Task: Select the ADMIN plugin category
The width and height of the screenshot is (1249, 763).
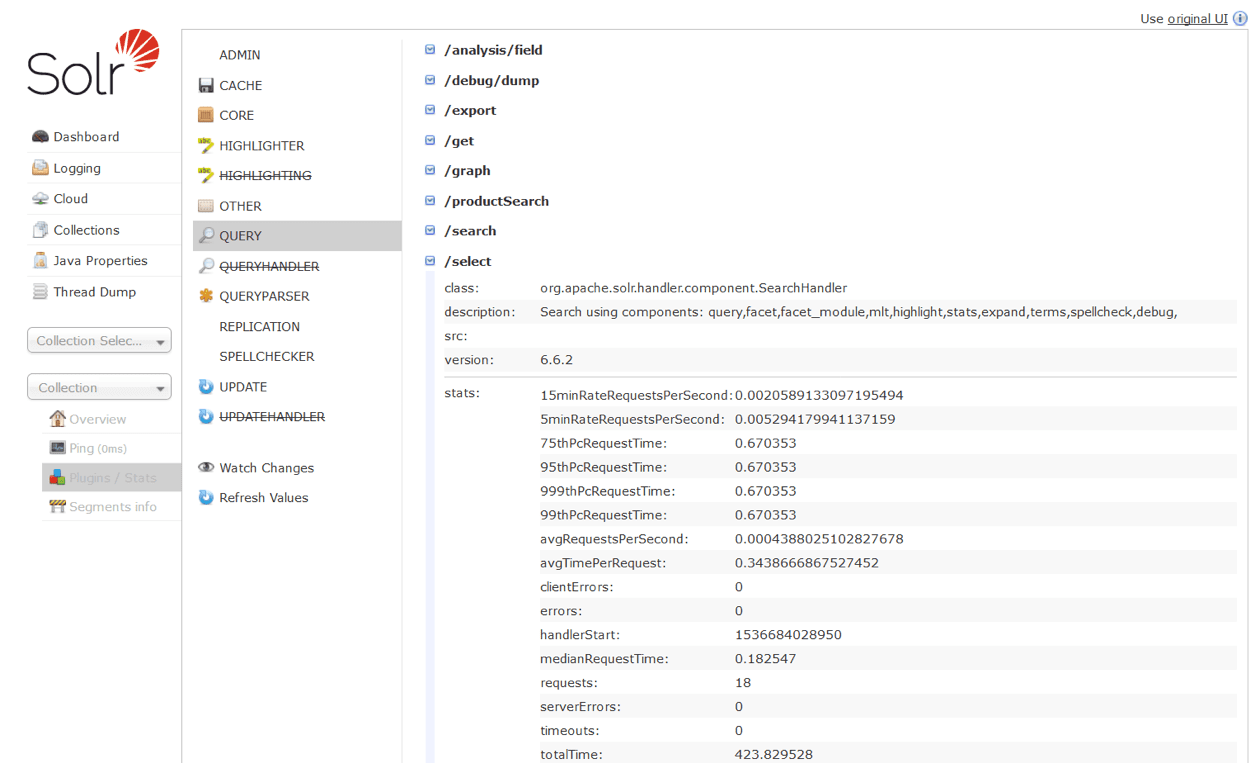Action: 240,55
